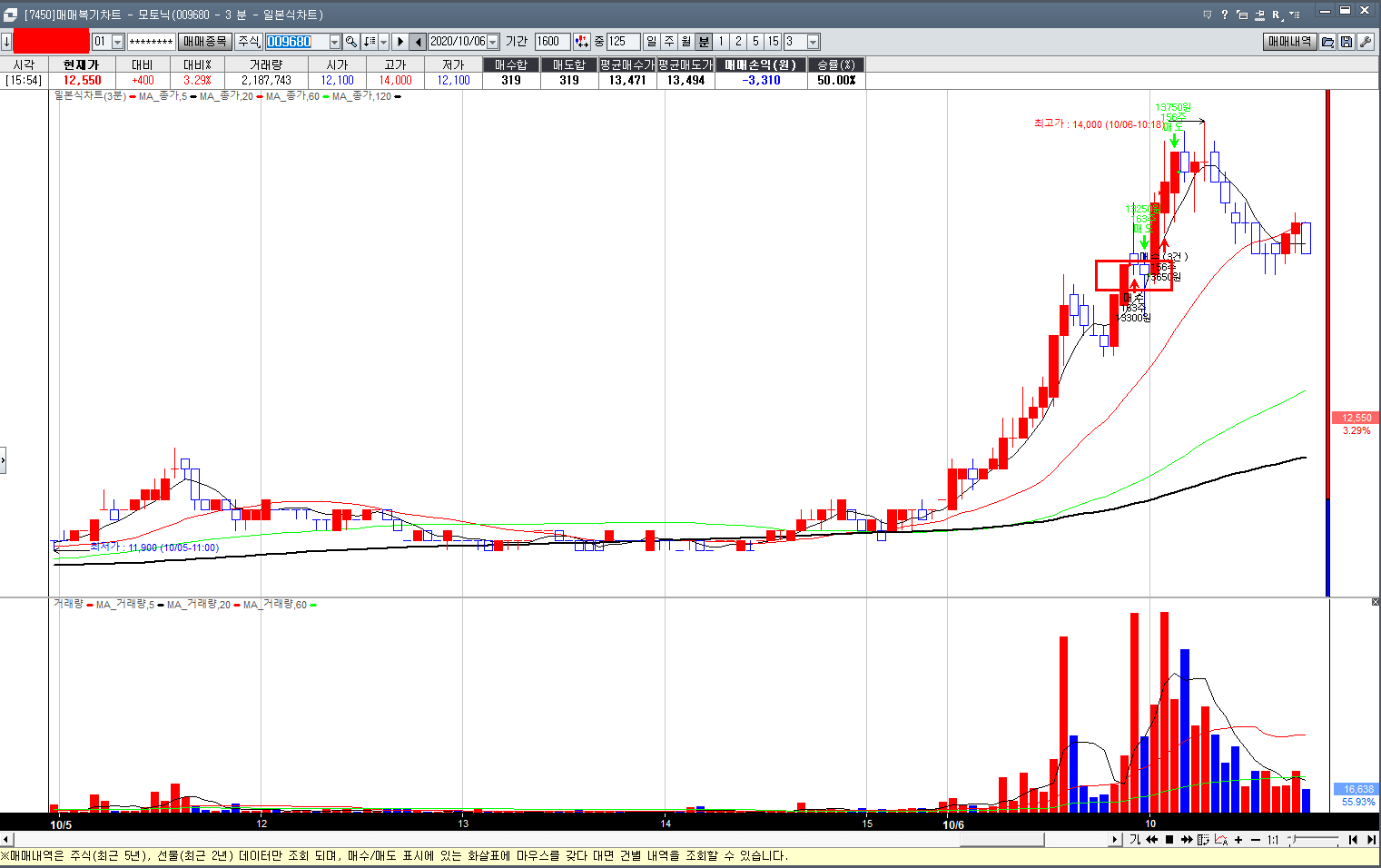Select the 15 minute interval button

pyautogui.click(x=773, y=42)
